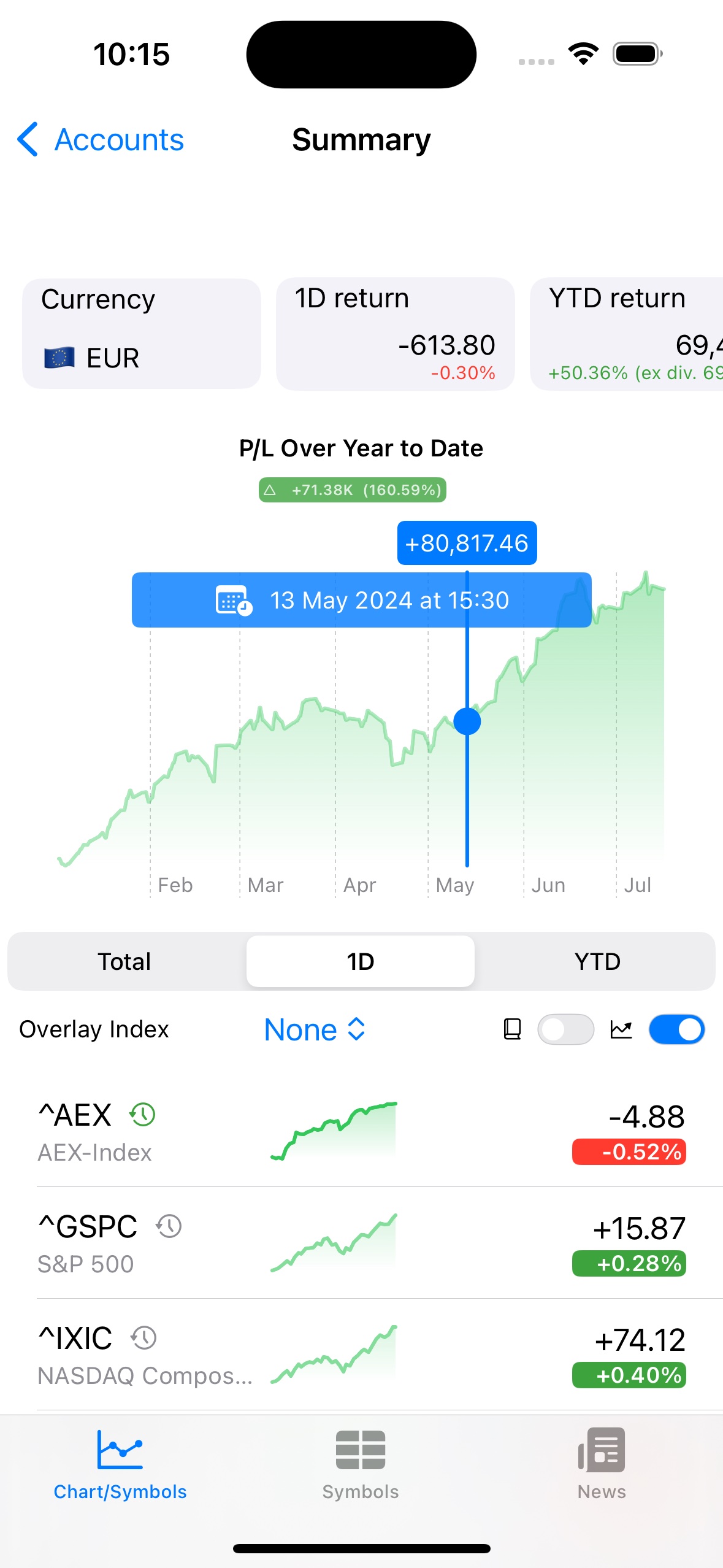Switch to the Total segment
Image resolution: width=723 pixels, height=1568 pixels.
point(124,961)
